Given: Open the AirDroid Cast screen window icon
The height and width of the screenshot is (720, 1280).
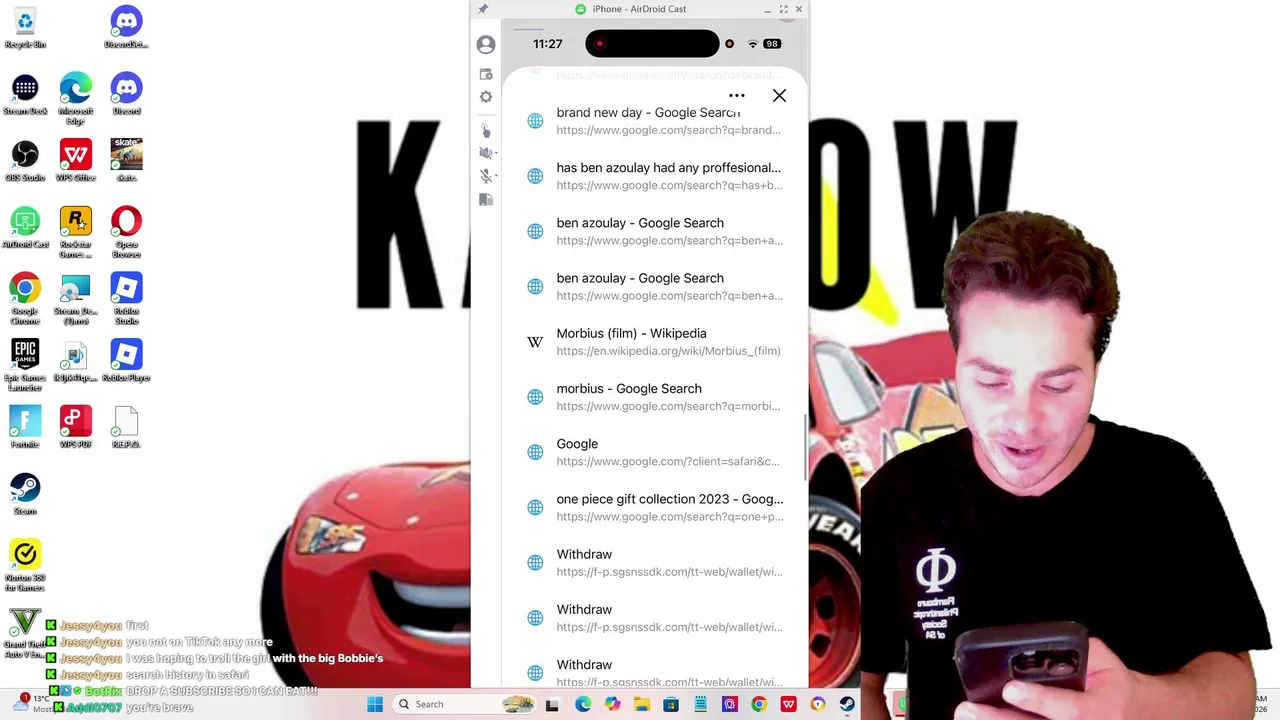Looking at the screenshot, I should point(486,74).
